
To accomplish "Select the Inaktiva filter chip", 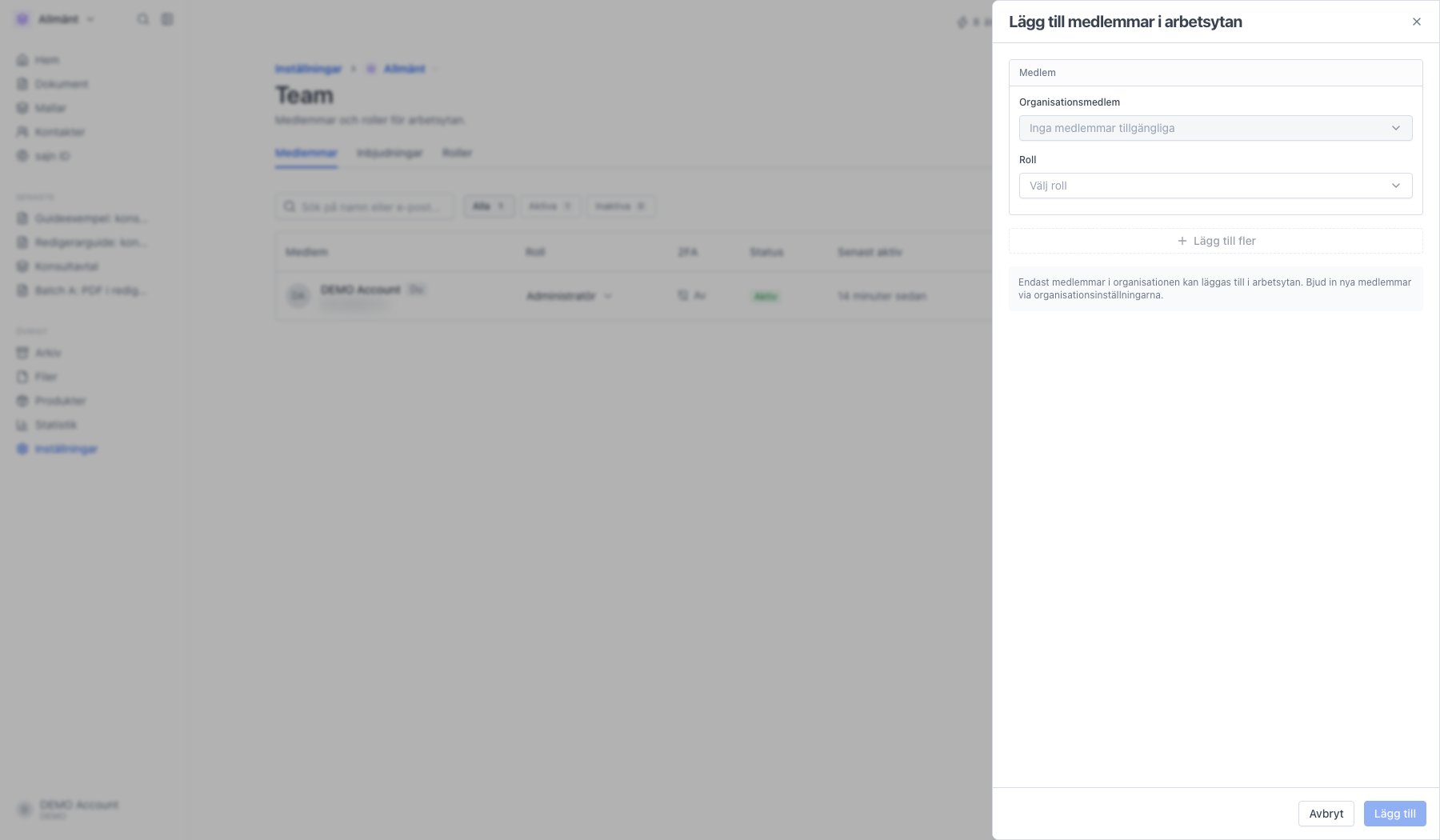I will tap(621, 206).
